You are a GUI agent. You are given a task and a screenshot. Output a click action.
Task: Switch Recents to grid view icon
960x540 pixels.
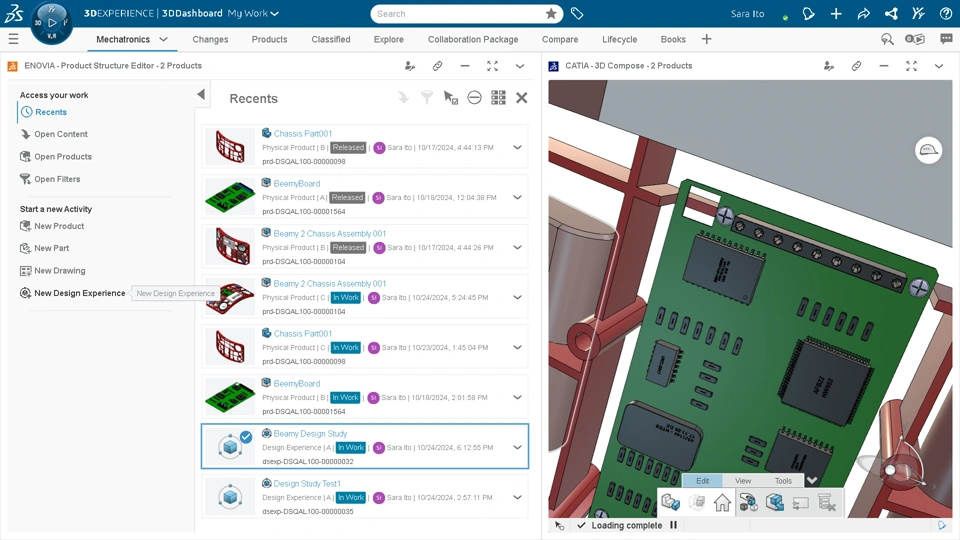[x=498, y=97]
